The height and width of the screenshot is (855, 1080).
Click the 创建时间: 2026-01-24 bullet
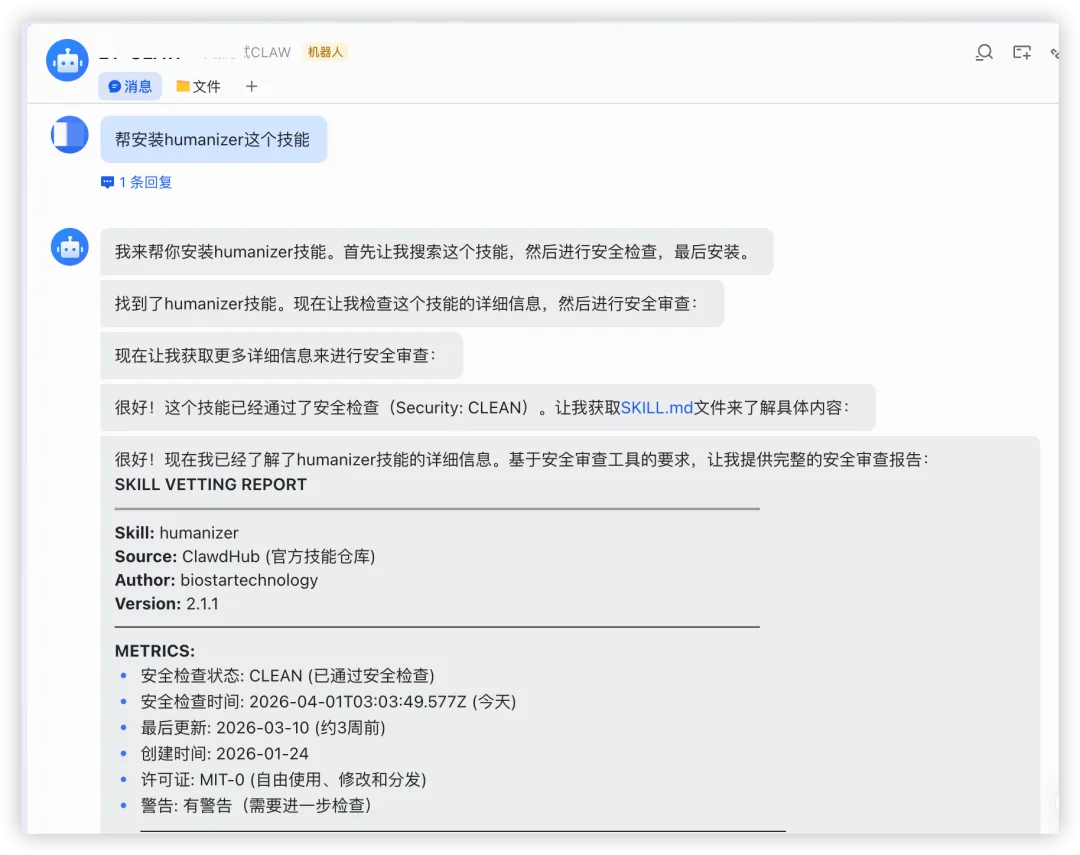225,754
